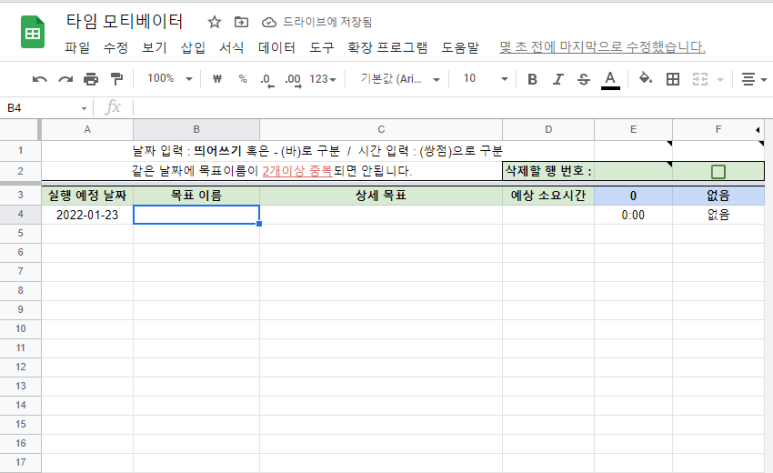Select row 3 header
Viewport: 773px width, 473px height.
(x=20, y=195)
